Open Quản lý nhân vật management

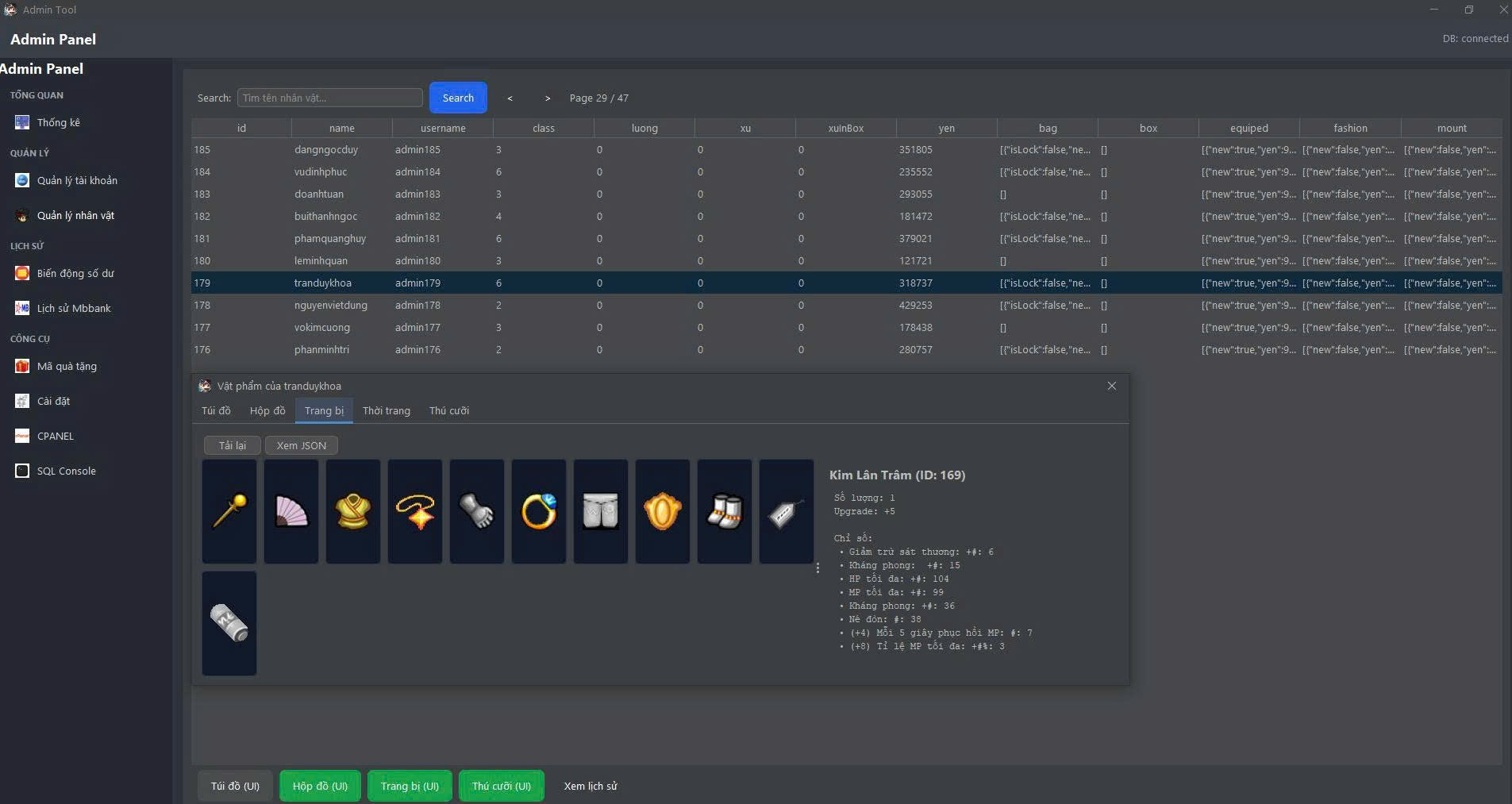point(76,215)
